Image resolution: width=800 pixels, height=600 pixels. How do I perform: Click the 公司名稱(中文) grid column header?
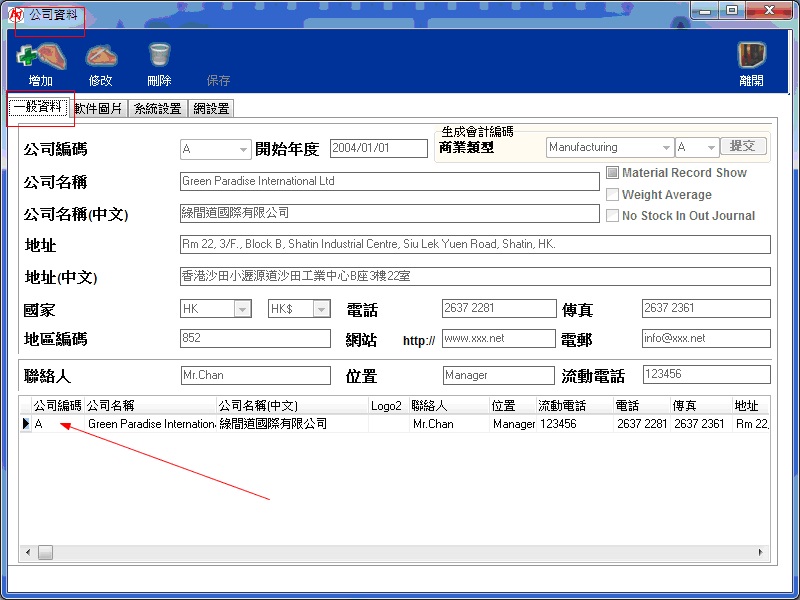pos(292,406)
